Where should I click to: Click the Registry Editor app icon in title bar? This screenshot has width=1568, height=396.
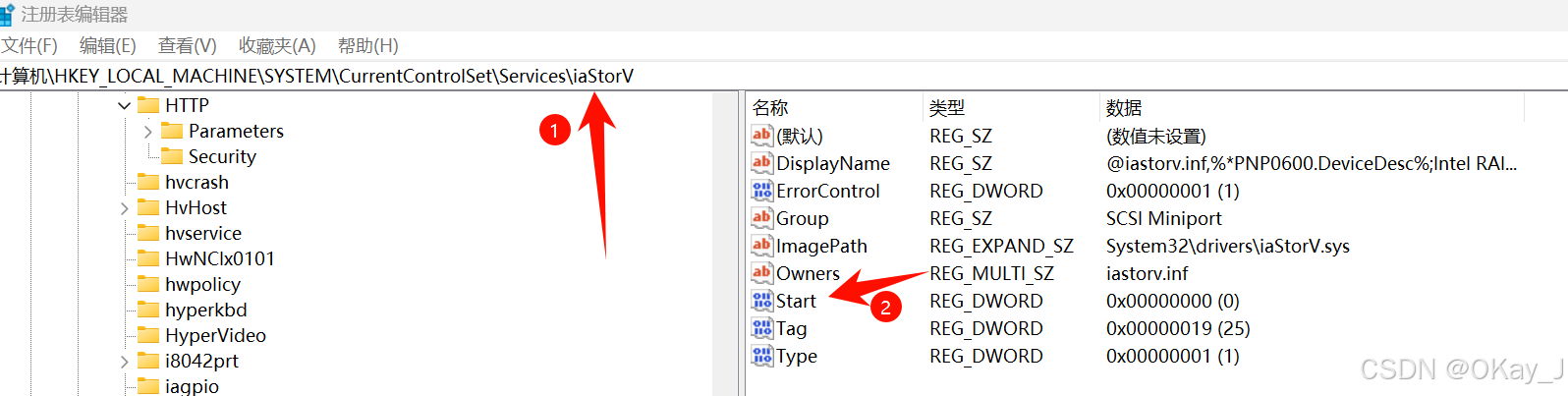[x=7, y=15]
